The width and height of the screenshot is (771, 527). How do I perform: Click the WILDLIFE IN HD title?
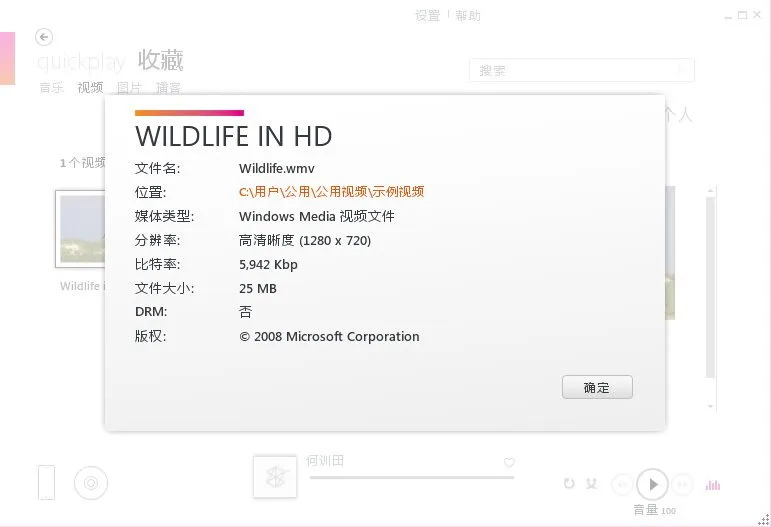tap(234, 136)
